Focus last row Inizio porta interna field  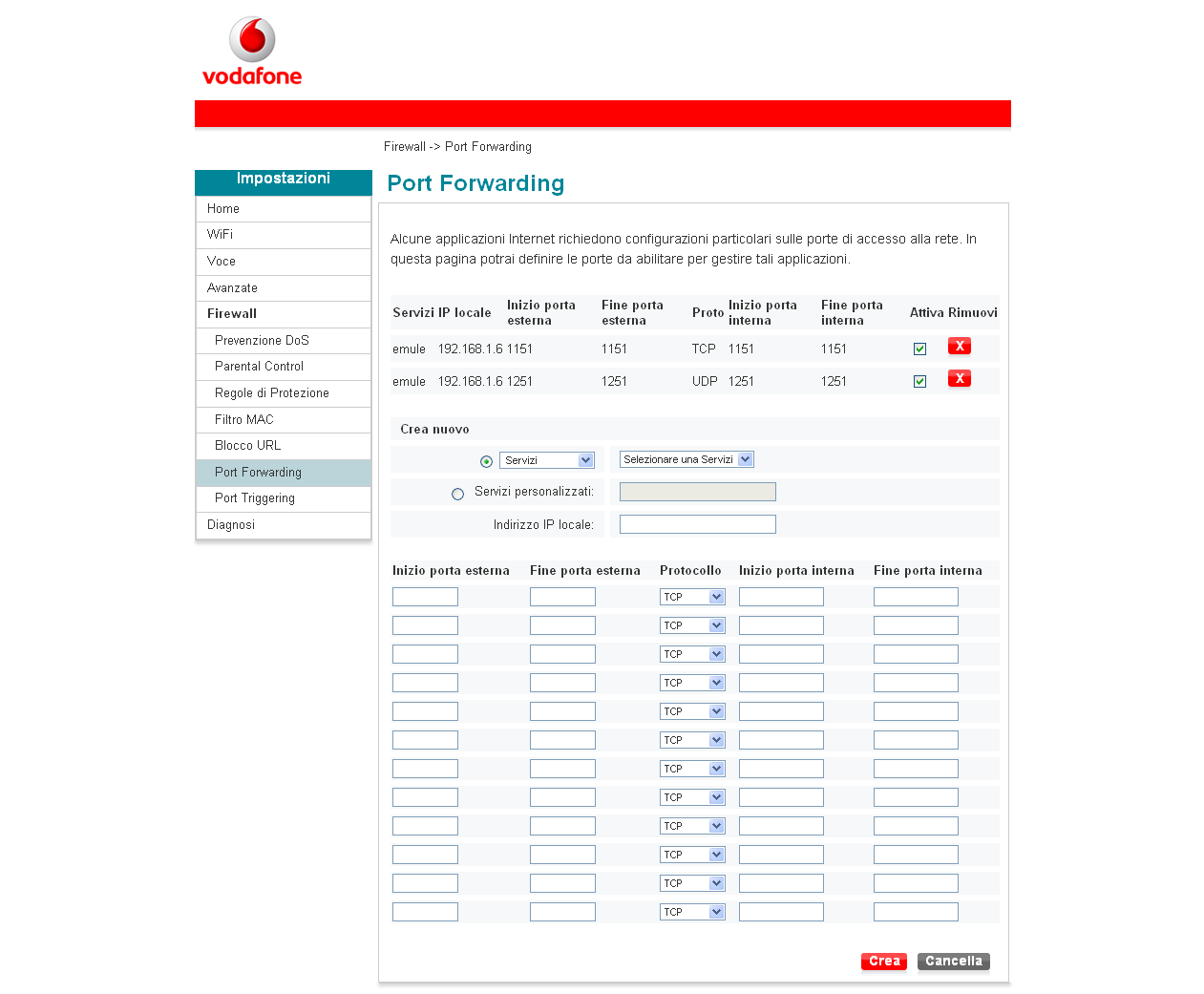click(781, 912)
